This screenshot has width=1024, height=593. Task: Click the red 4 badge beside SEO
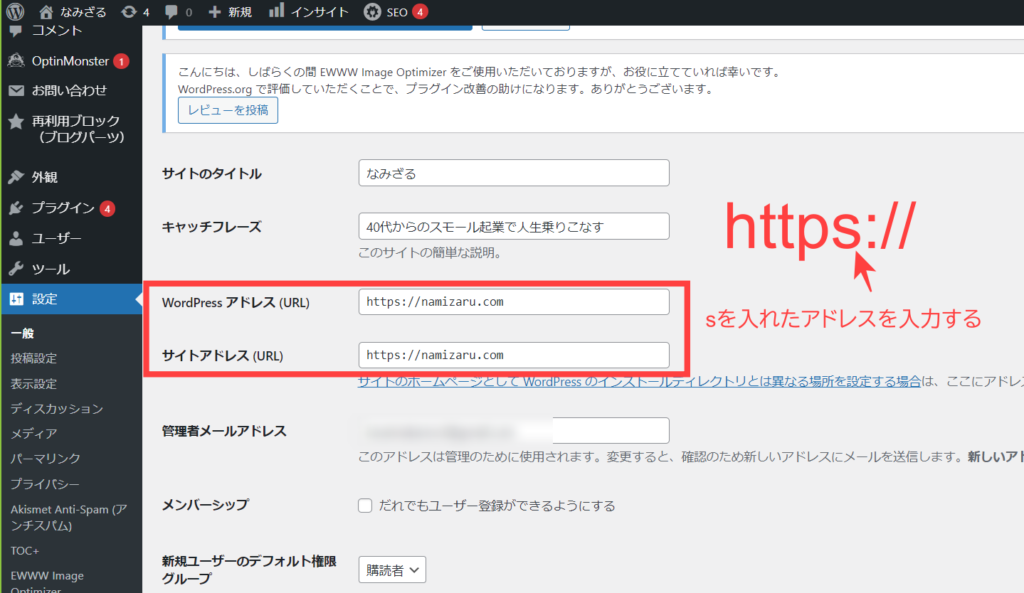pos(421,12)
